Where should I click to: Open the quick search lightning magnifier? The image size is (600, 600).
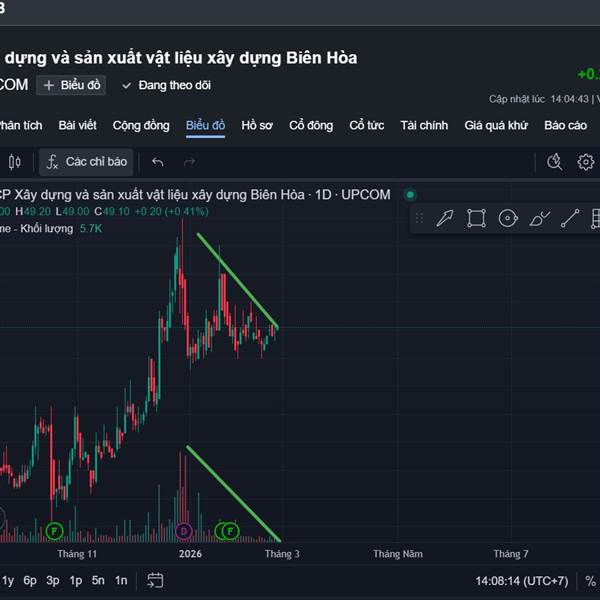[x=554, y=162]
